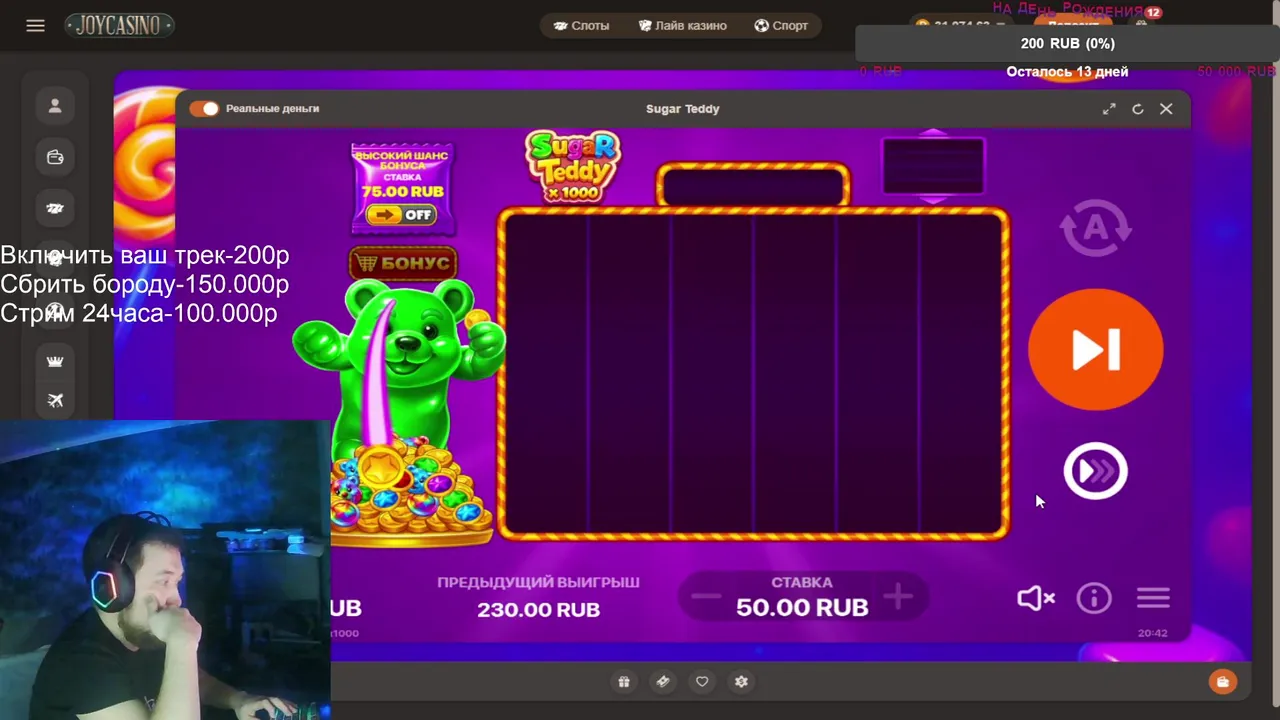Image resolution: width=1280 pixels, height=720 pixels.
Task: Decrease the bet with minus button
Action: [706, 597]
